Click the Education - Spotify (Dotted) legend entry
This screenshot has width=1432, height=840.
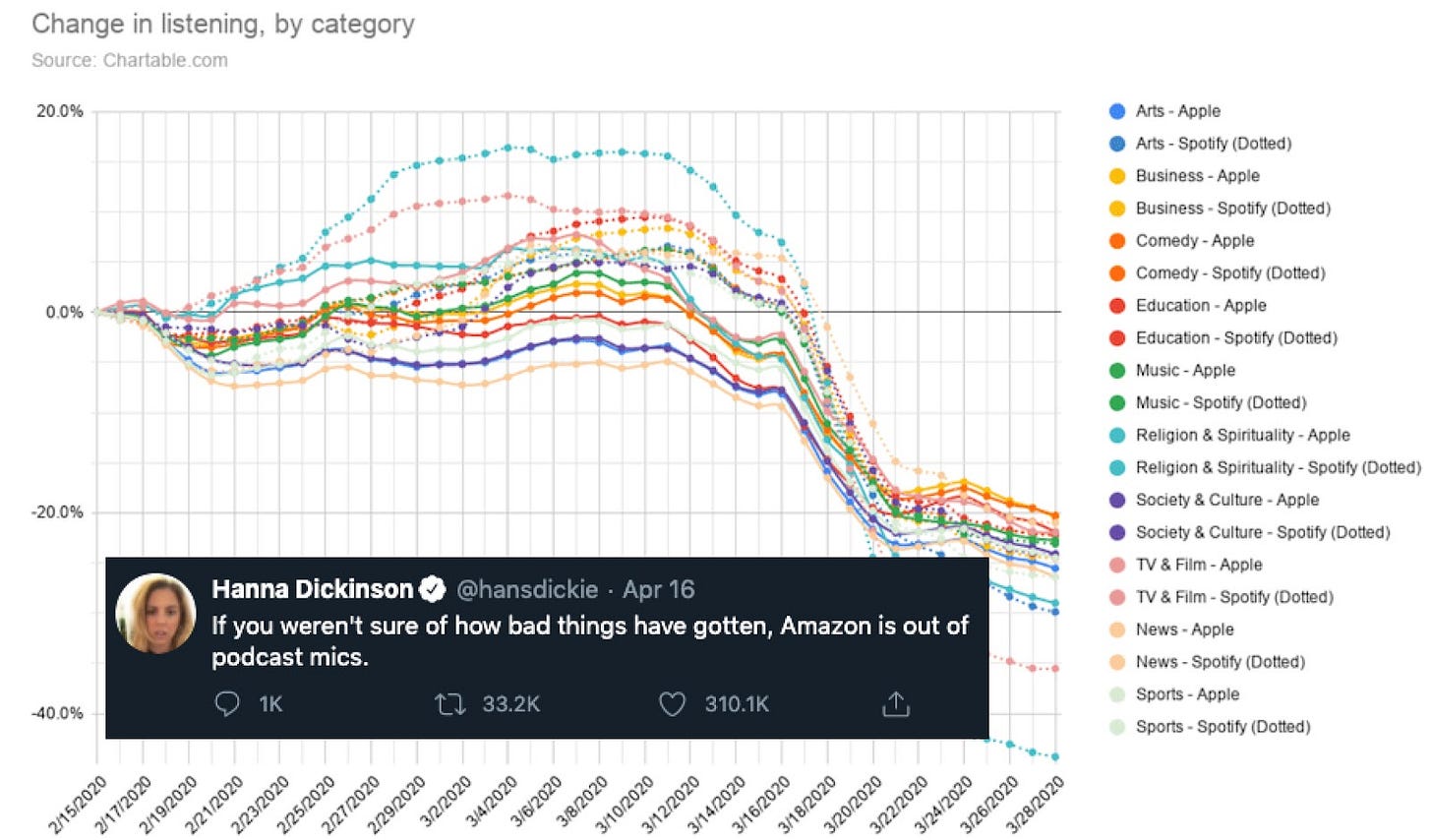click(1223, 338)
